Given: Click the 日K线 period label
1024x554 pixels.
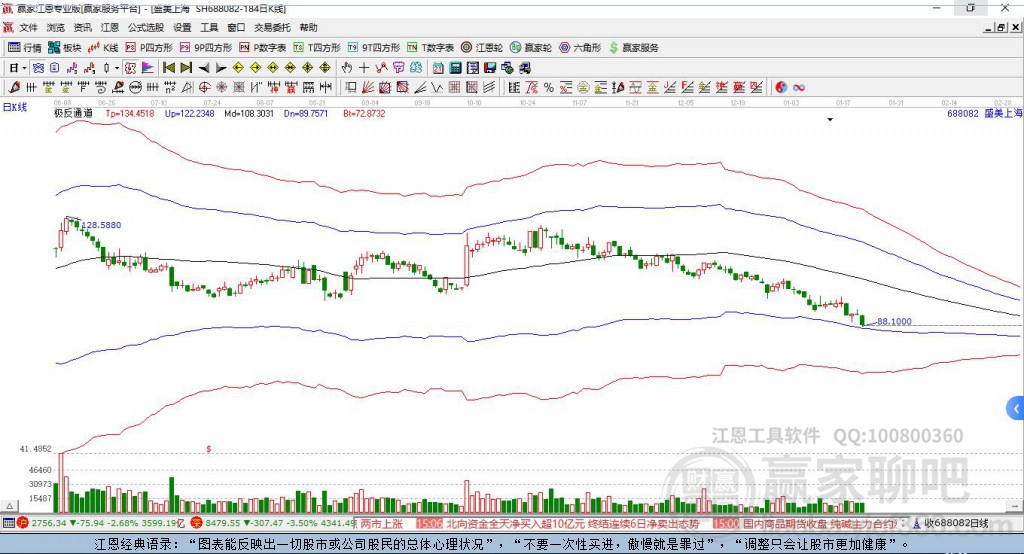Looking at the screenshot, I should (x=15, y=107).
